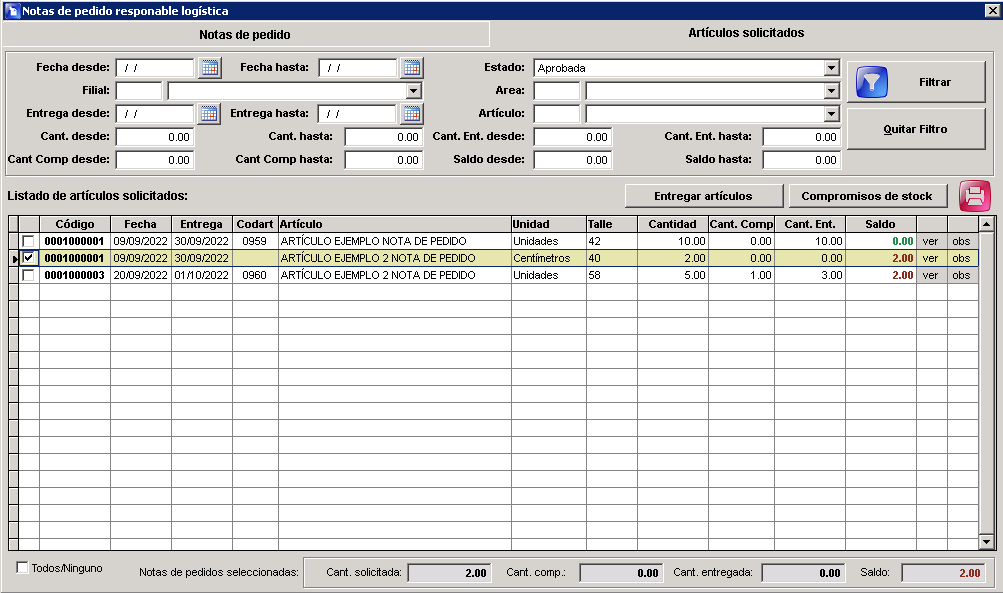Click the Cant. desde field
1003x593 pixels.
[x=155, y=137]
